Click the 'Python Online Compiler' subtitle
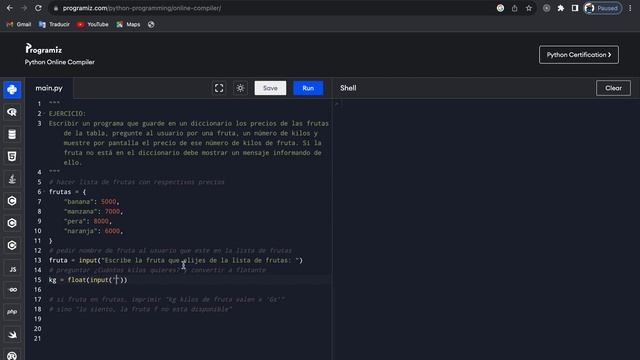The image size is (640, 360). point(60,62)
